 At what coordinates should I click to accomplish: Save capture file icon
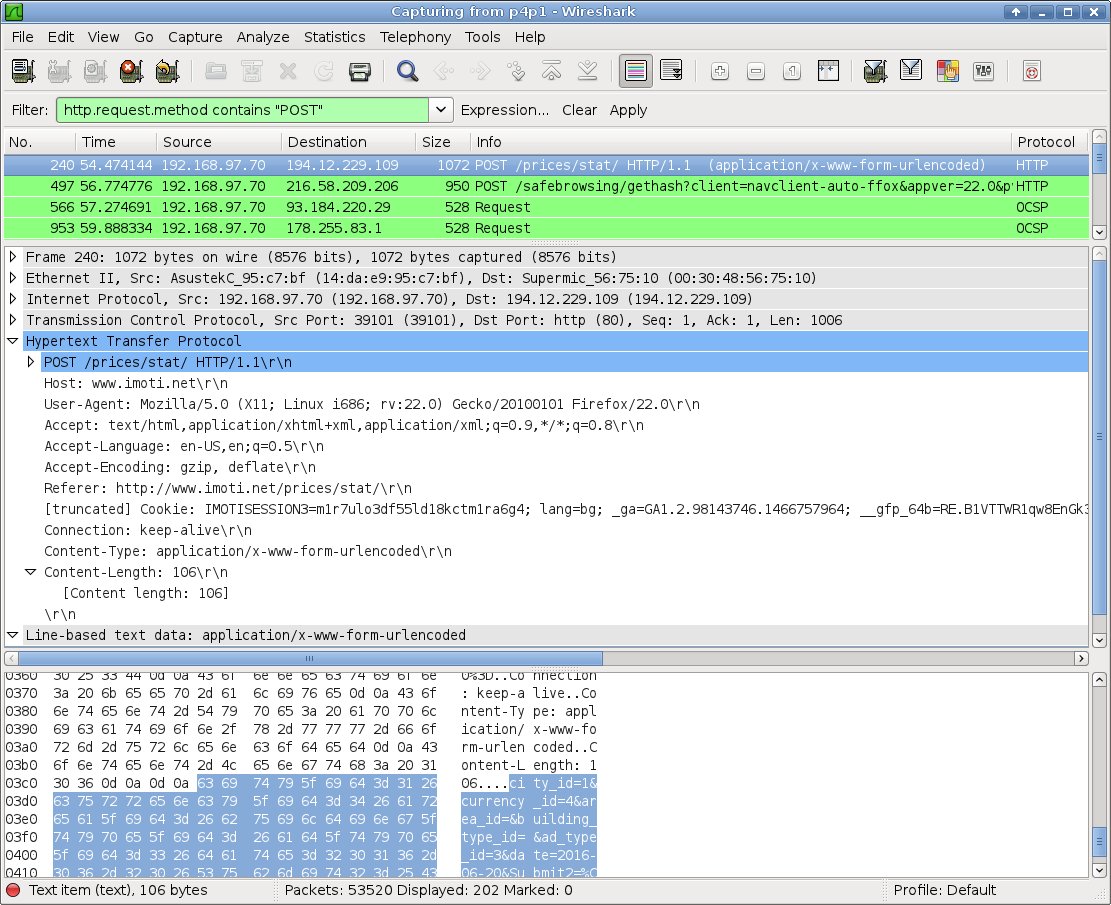[x=252, y=71]
